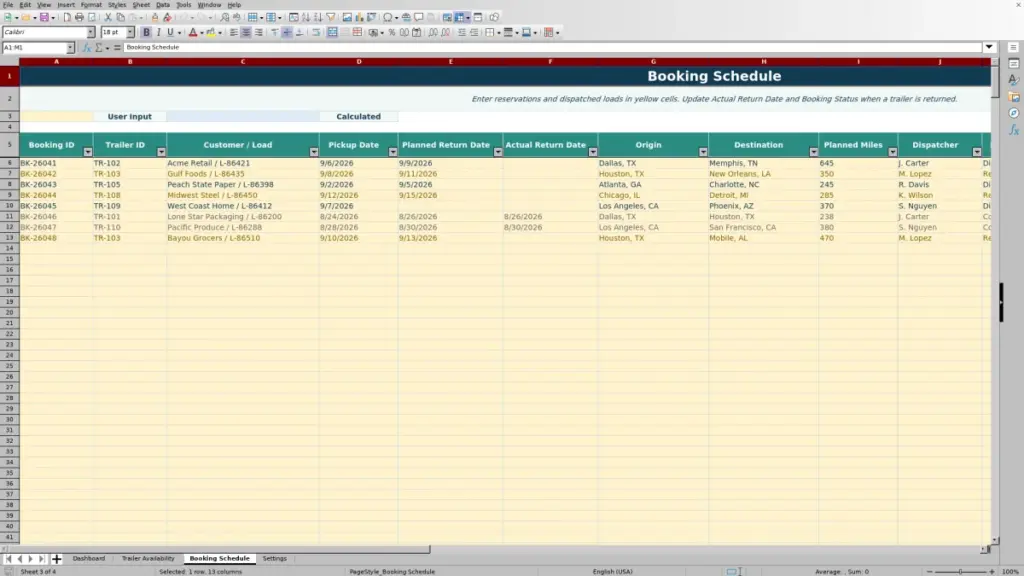Toggle Center Vertically alignment
The width and height of the screenshot is (1024, 576).
(x=287, y=32)
